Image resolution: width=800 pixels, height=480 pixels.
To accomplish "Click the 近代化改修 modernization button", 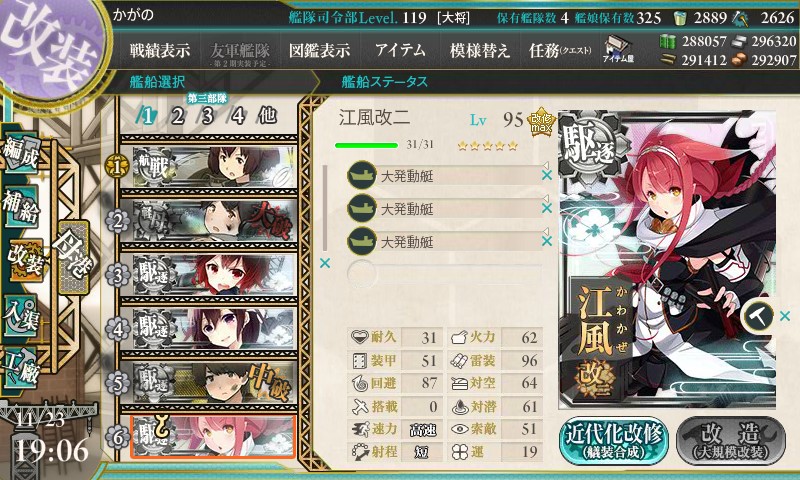I will 614,441.
